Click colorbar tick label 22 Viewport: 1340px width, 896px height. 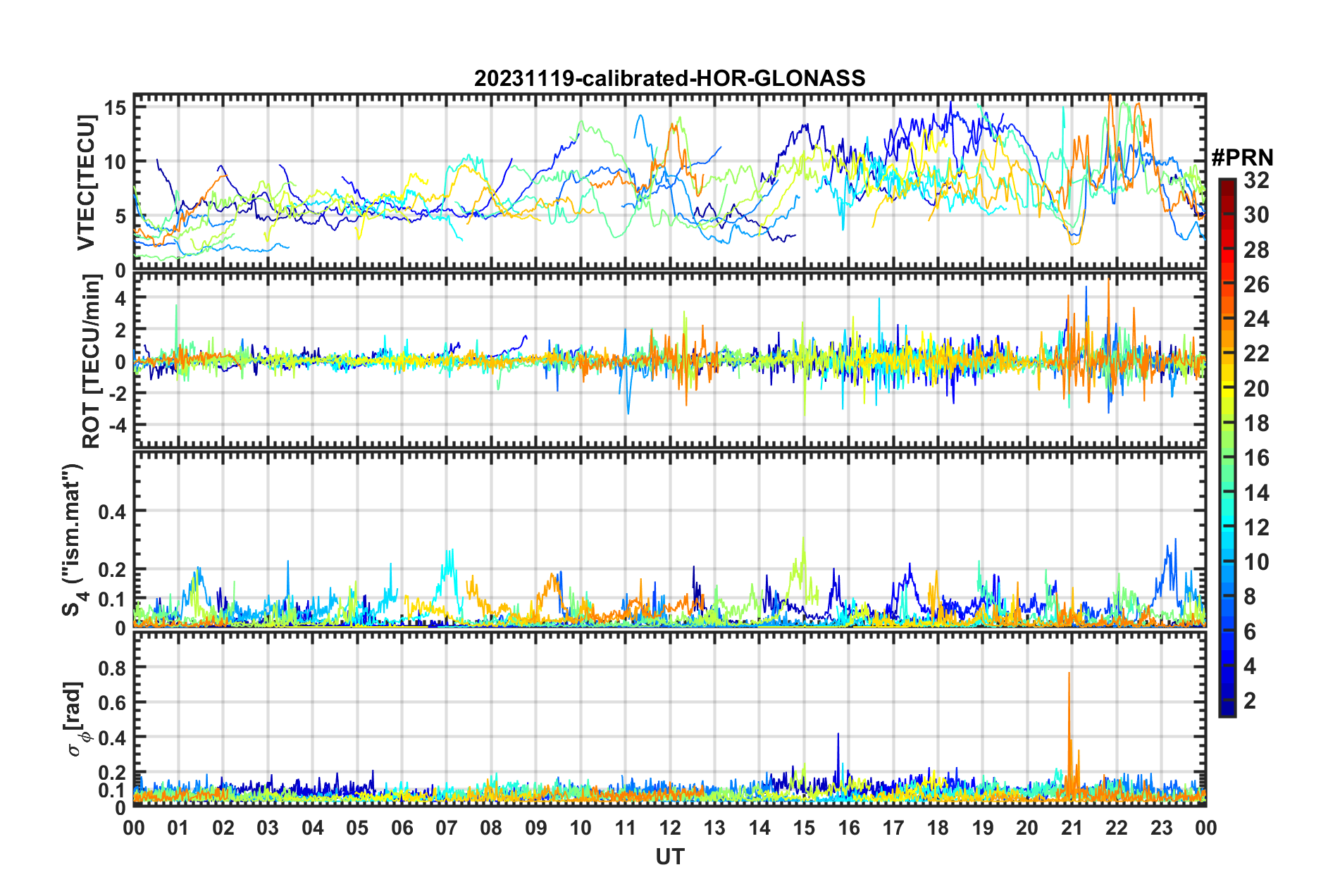tap(1256, 354)
